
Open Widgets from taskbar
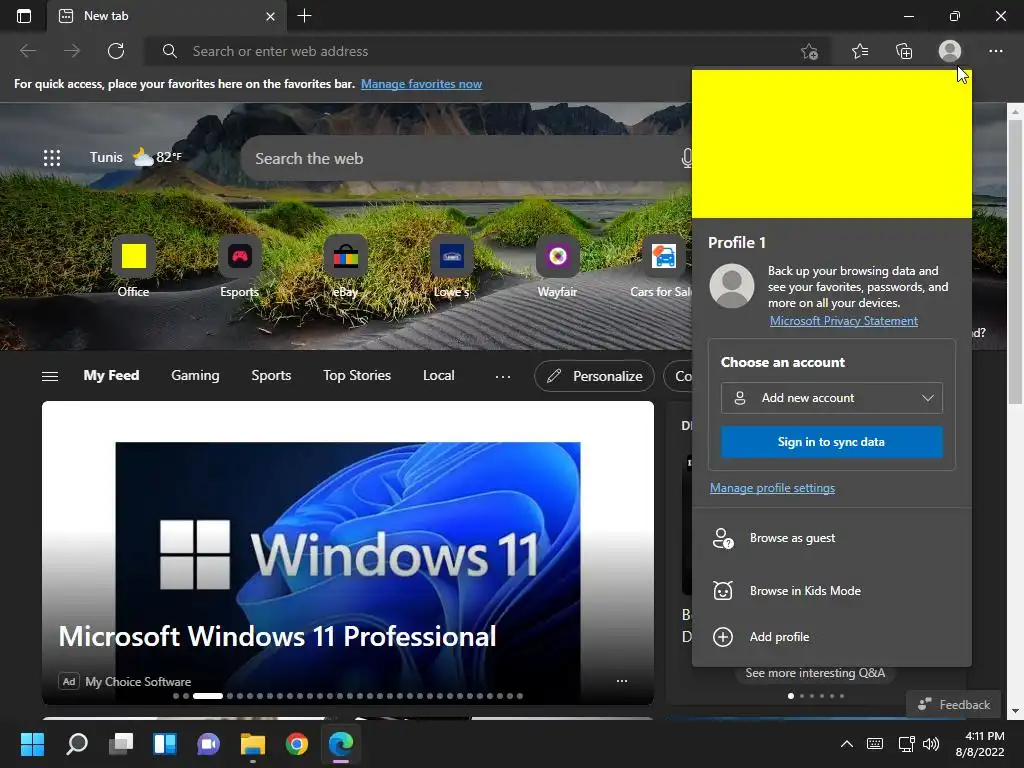[165, 744]
